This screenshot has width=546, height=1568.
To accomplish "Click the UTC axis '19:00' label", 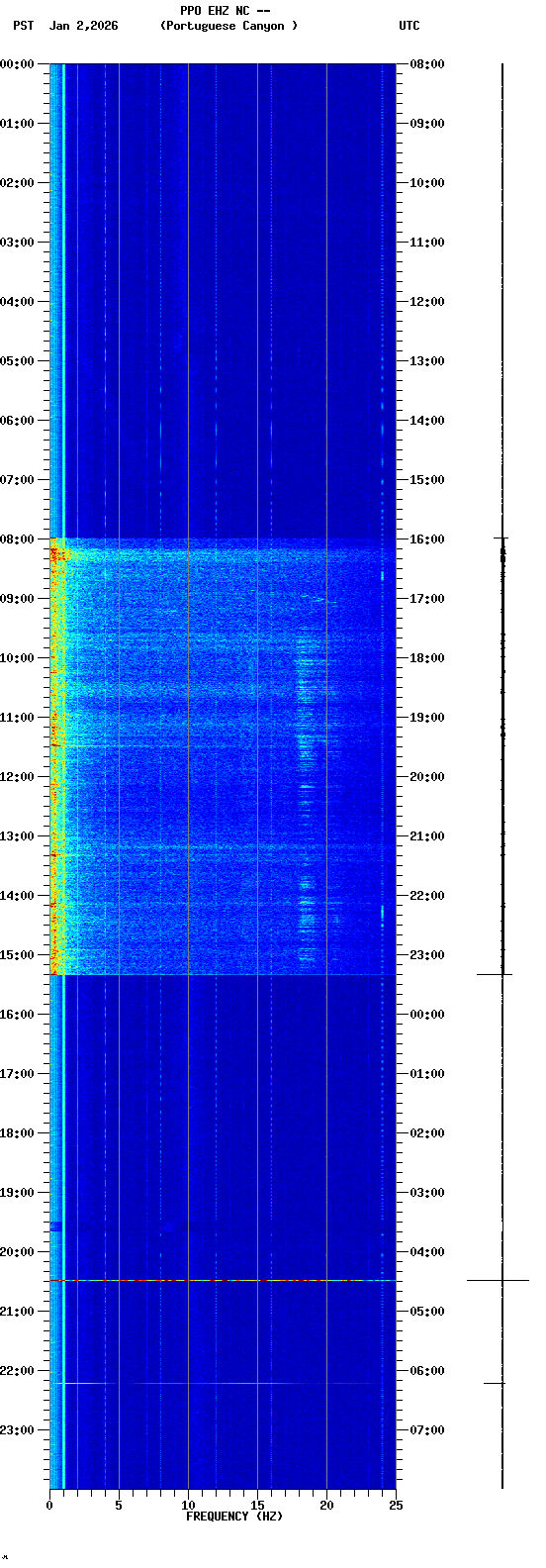I will pyautogui.click(x=427, y=718).
